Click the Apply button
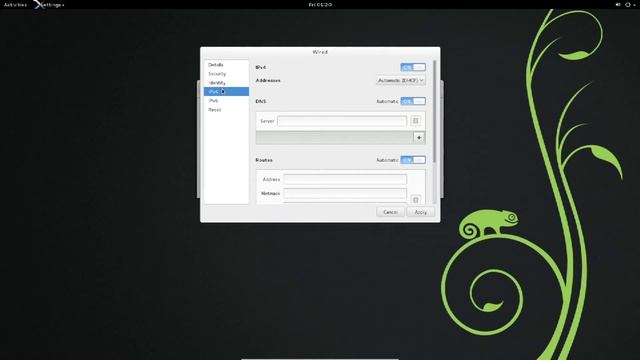 pyautogui.click(x=420, y=212)
